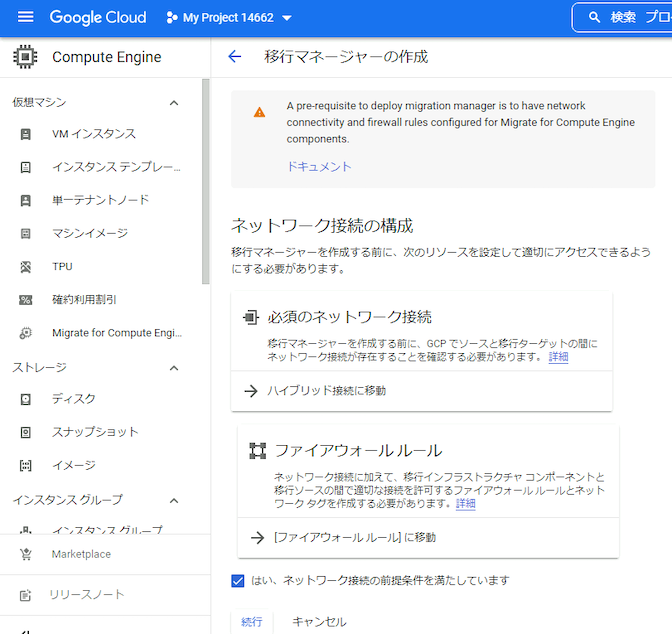Collapse the インスタンス グループ section
This screenshot has height=634, width=672.
tap(174, 500)
